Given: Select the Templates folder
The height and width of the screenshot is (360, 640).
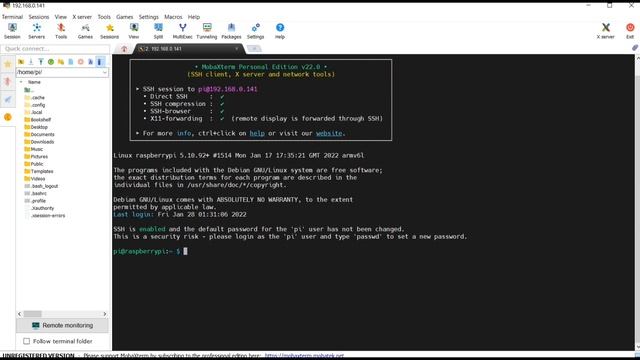Looking at the screenshot, I should coord(38,171).
